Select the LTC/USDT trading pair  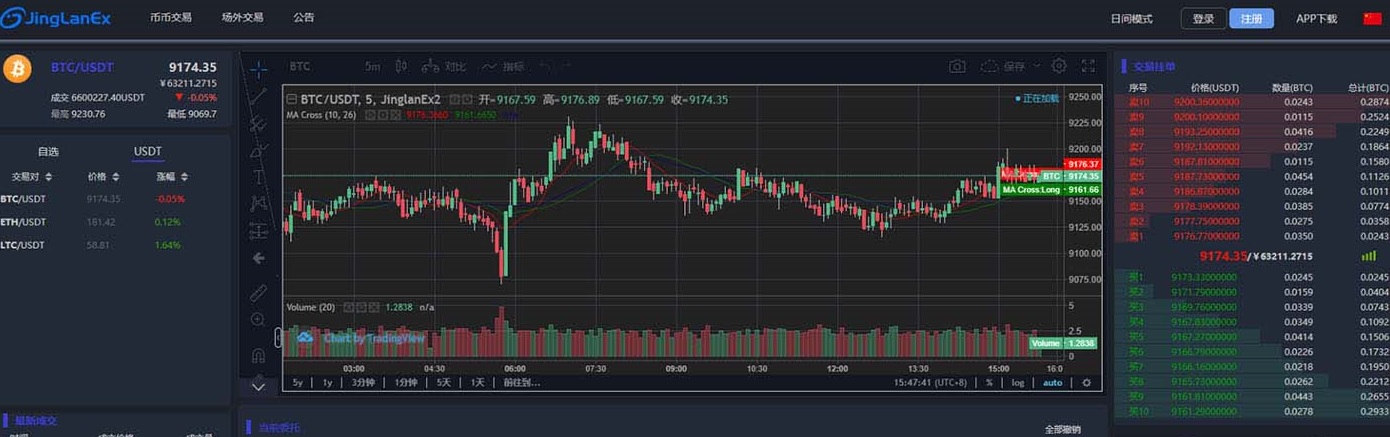(115, 245)
